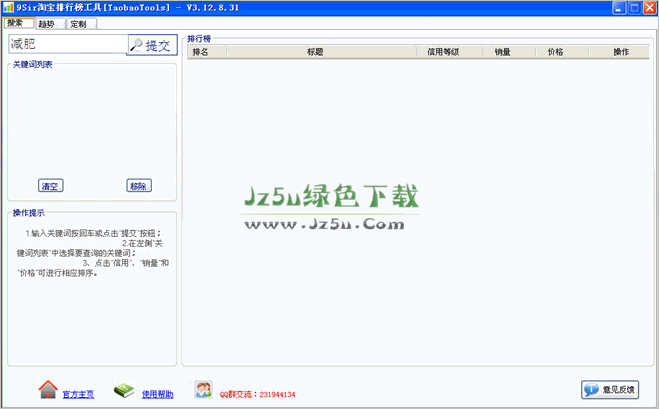Image resolution: width=659 pixels, height=409 pixels.
Task: Switch to the 搜索 tab
Action: click(x=19, y=23)
